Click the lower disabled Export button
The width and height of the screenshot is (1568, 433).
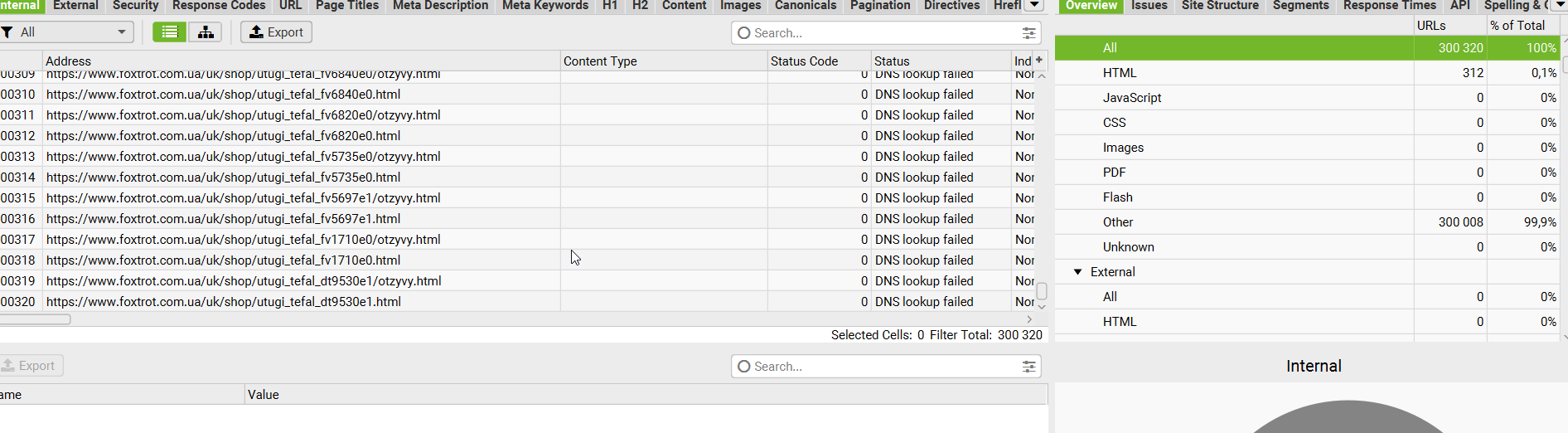(x=31, y=366)
